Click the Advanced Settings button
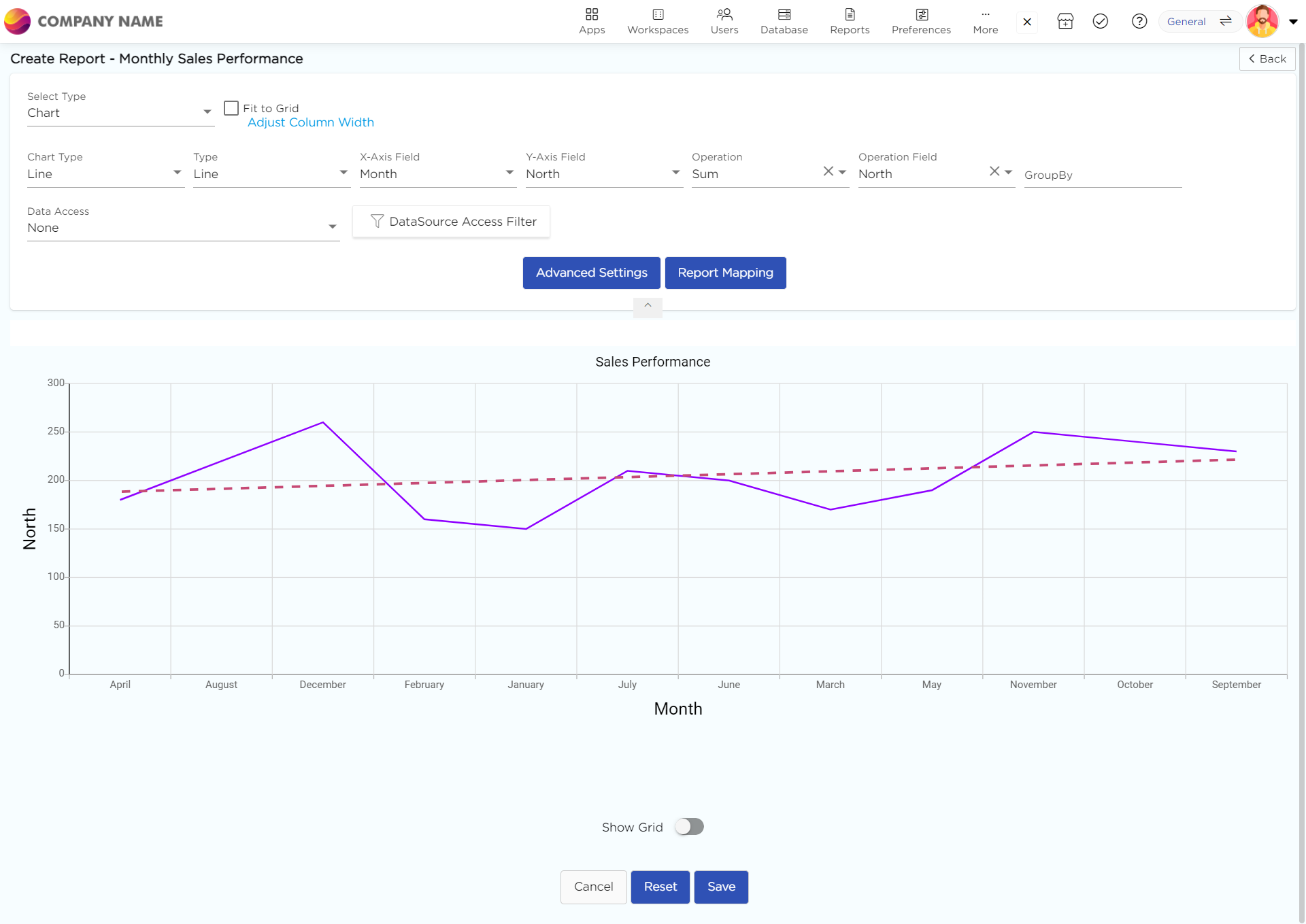1306x924 pixels. tap(591, 273)
